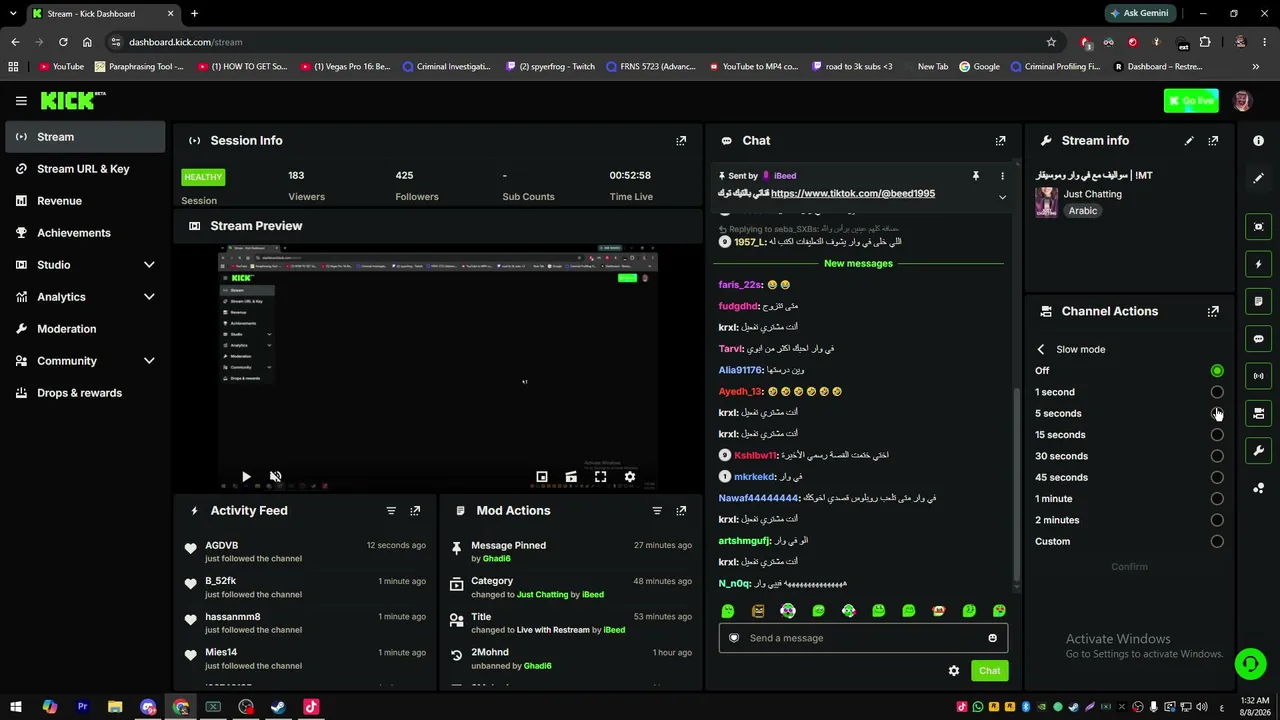Pop out the Activity Feed panel
This screenshot has width=1280, height=720.
[x=415, y=510]
